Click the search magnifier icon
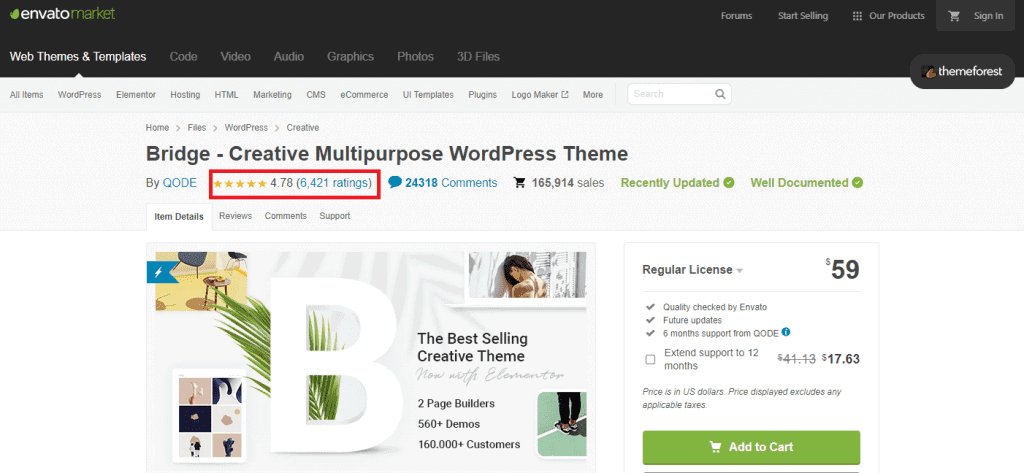Screen dimensions: 1024x473 point(720,94)
